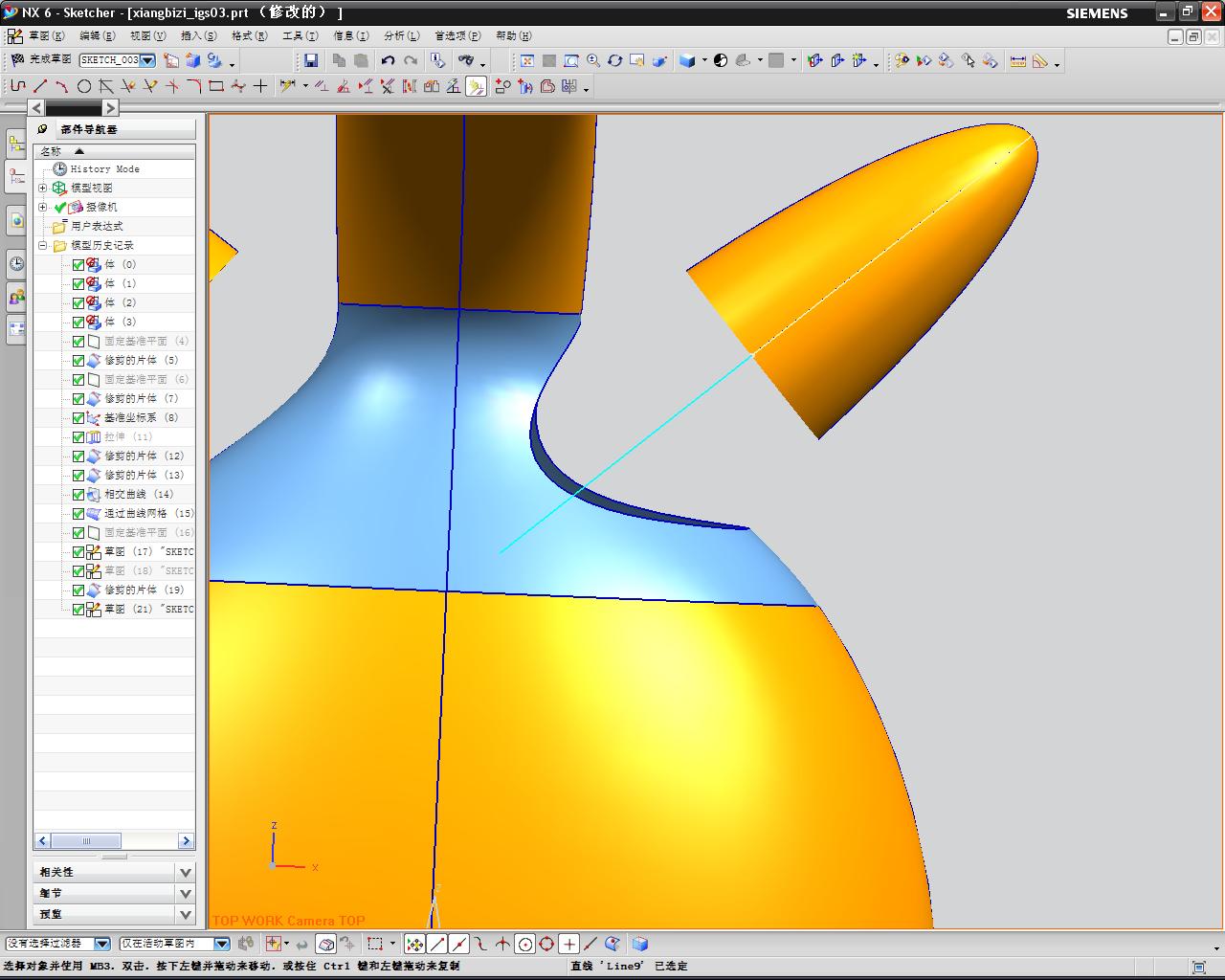
Task: Select the Circle sketch tool
Action: (84, 86)
